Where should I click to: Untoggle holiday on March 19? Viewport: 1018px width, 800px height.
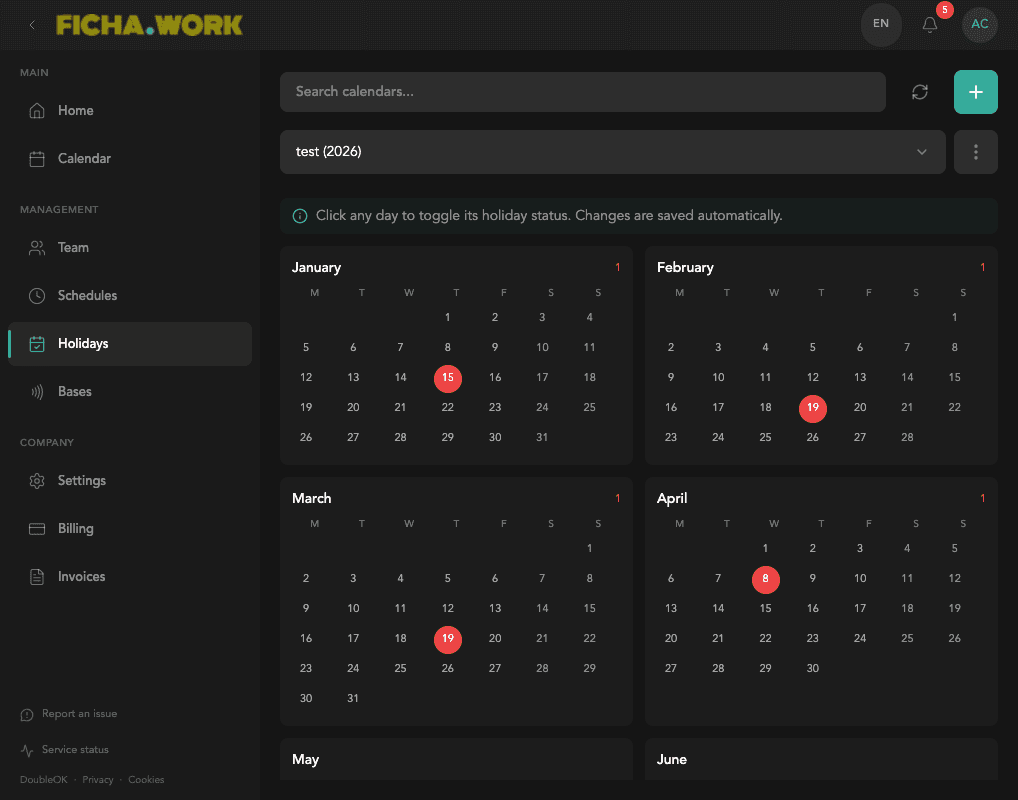click(x=448, y=639)
